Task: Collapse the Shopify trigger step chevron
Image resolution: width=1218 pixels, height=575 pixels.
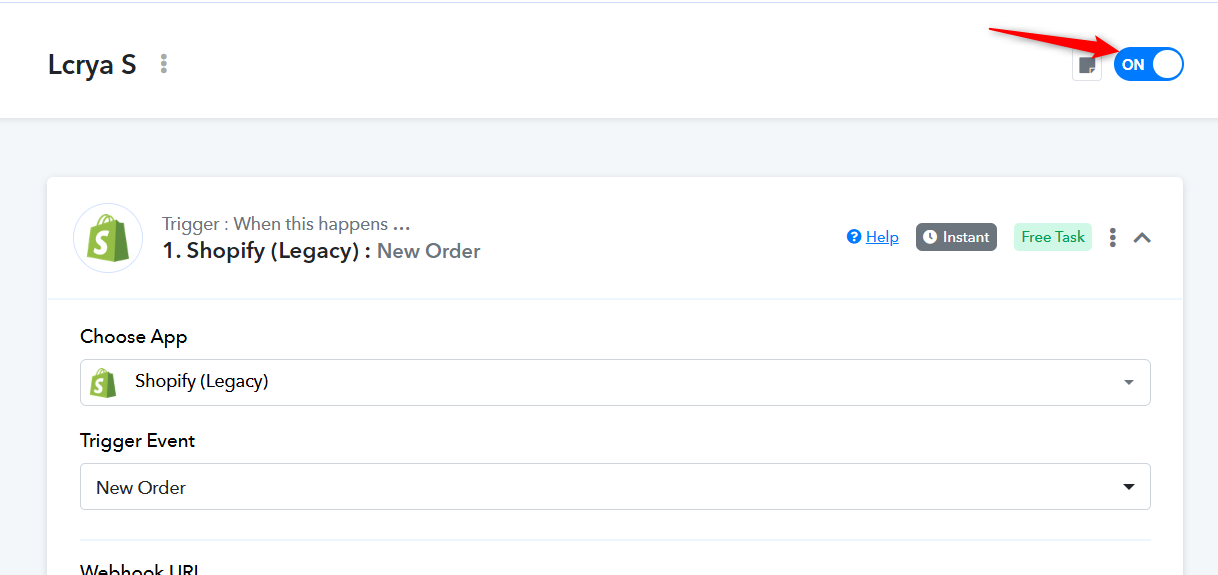Action: tap(1142, 238)
